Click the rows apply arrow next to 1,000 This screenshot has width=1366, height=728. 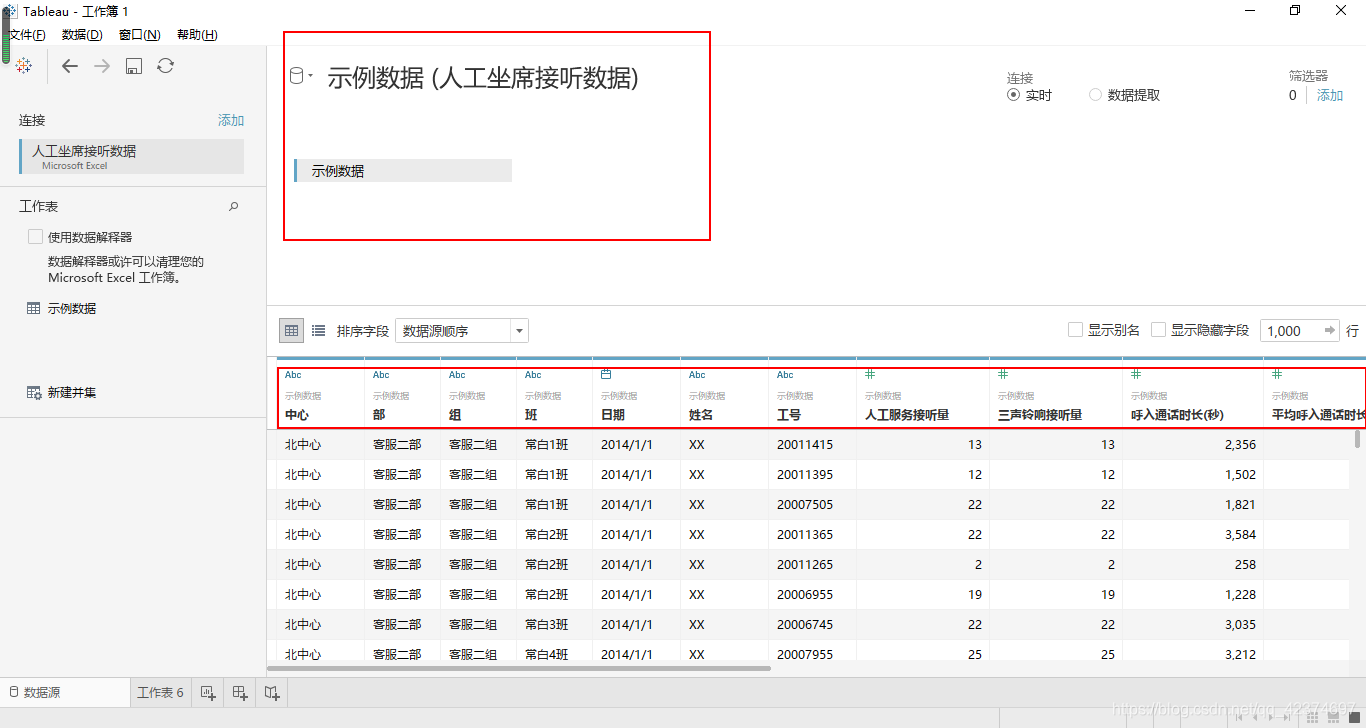(x=1329, y=330)
